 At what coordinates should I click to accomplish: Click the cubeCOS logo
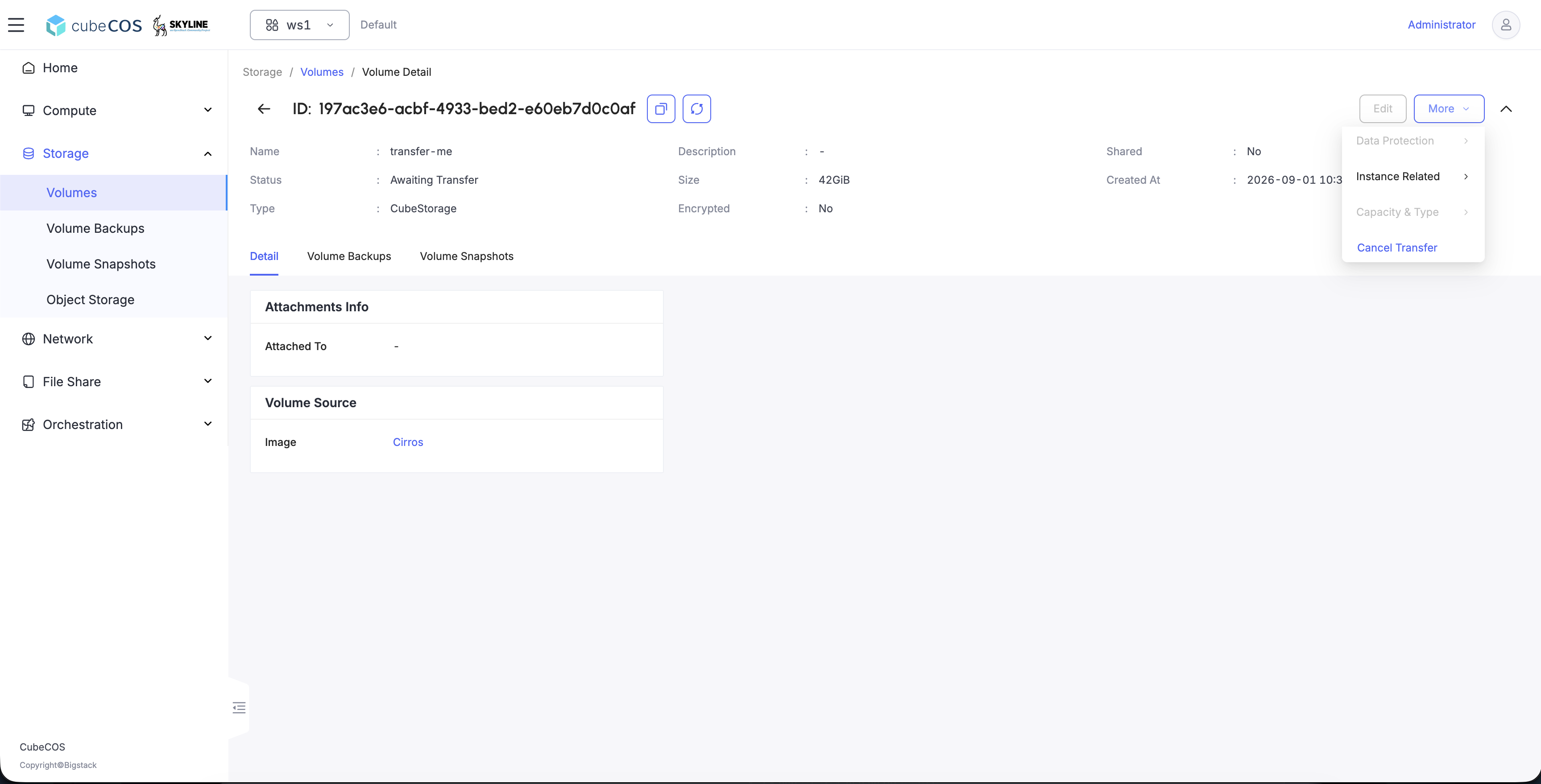point(94,25)
